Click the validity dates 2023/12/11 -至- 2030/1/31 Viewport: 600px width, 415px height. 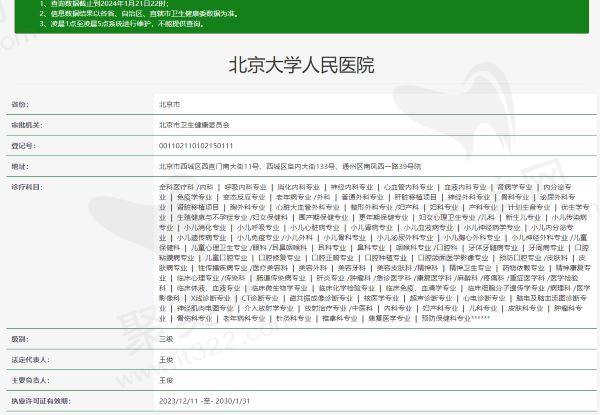[204, 401]
